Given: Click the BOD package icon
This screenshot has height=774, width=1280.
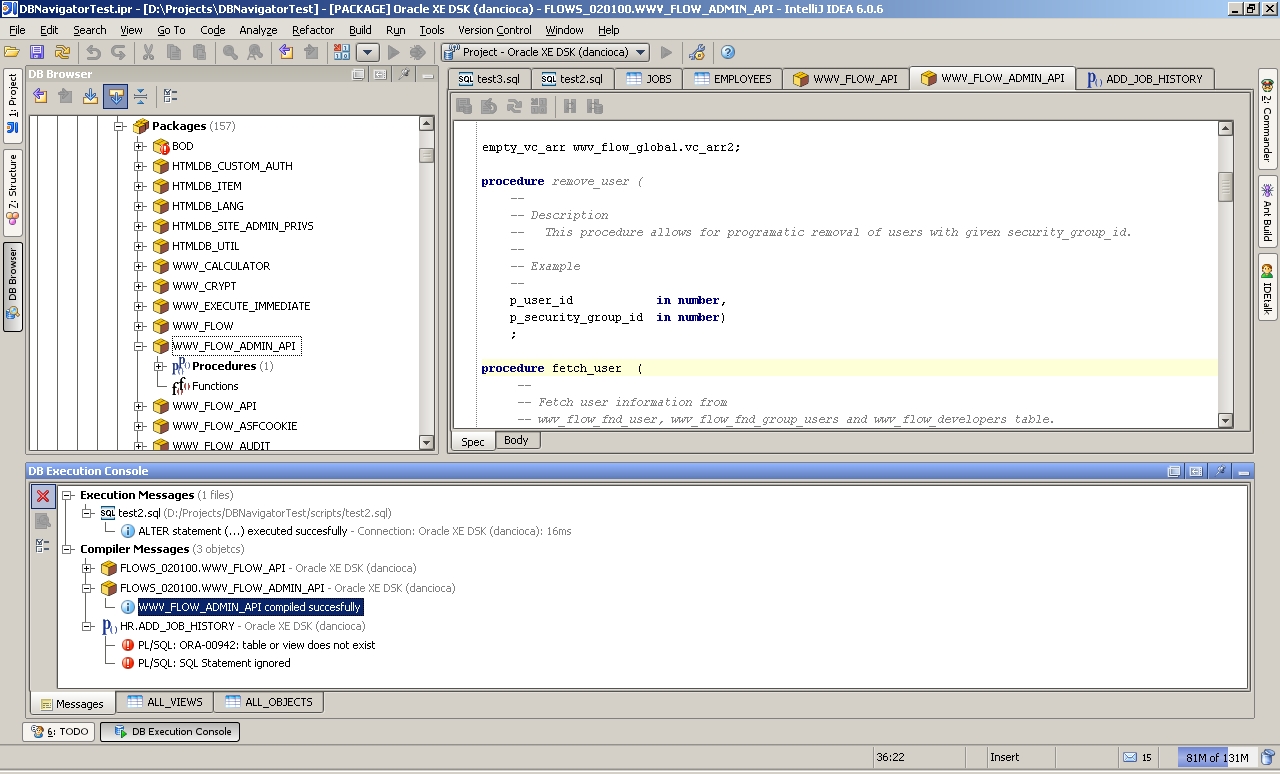Looking at the screenshot, I should 160,146.
